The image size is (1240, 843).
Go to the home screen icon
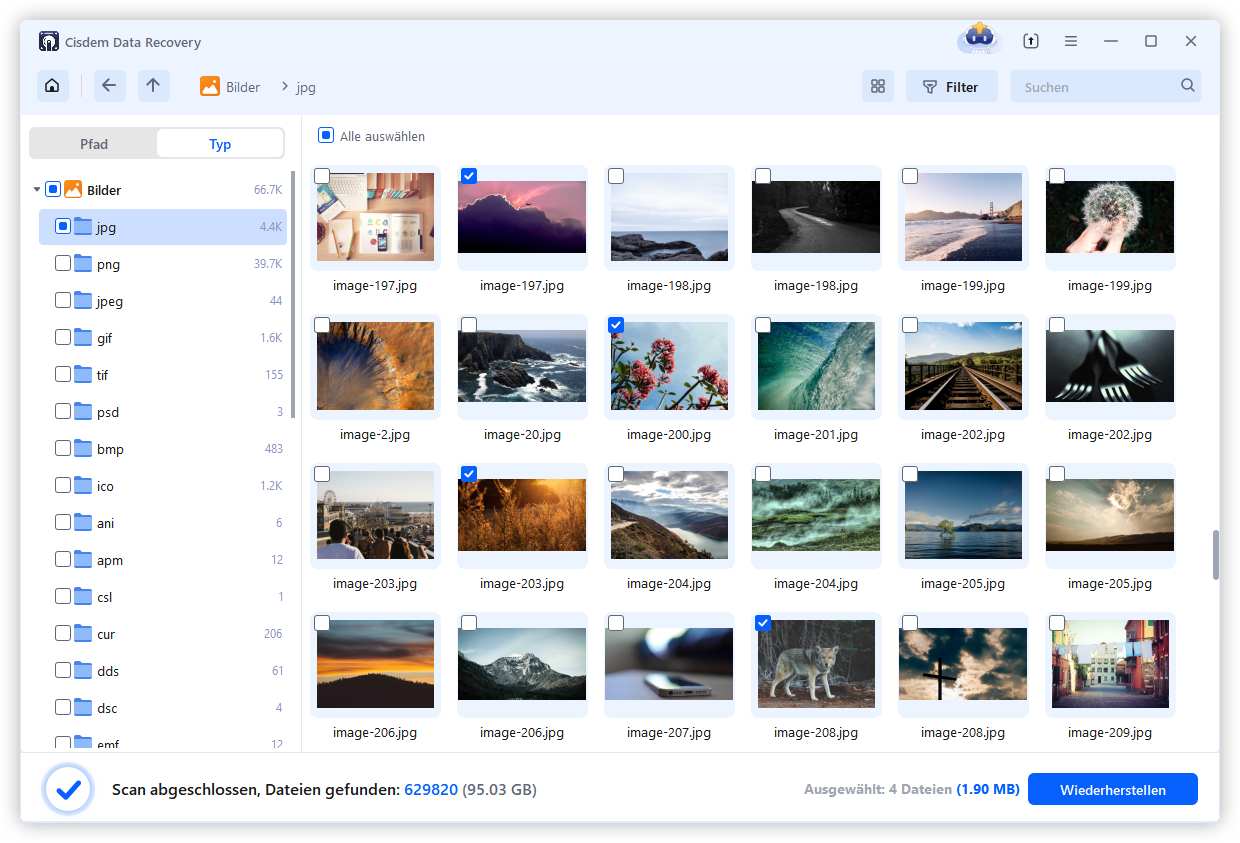[53, 86]
